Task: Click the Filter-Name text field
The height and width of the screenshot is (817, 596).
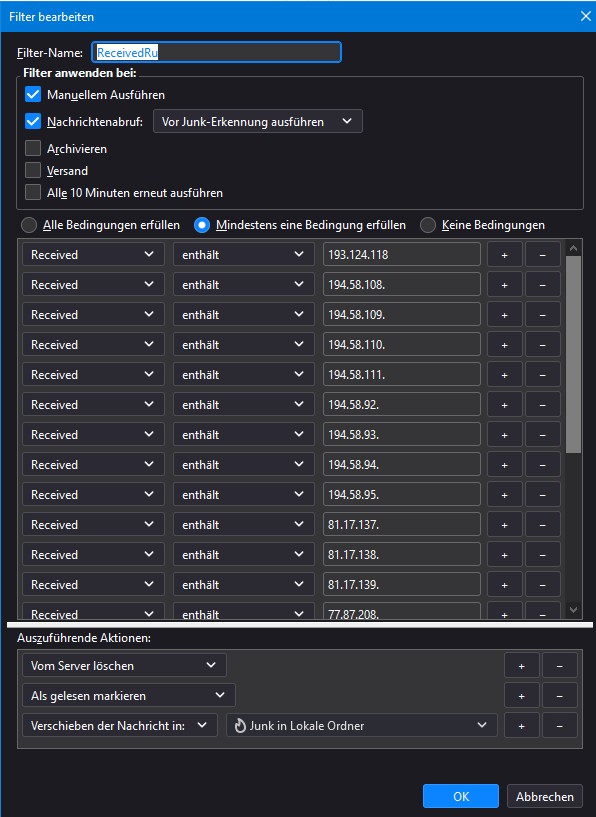Action: [x=216, y=52]
